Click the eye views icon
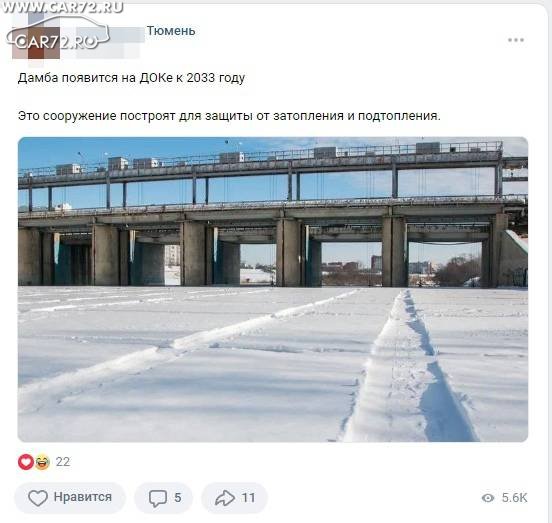This screenshot has width=552, height=523. (488, 498)
